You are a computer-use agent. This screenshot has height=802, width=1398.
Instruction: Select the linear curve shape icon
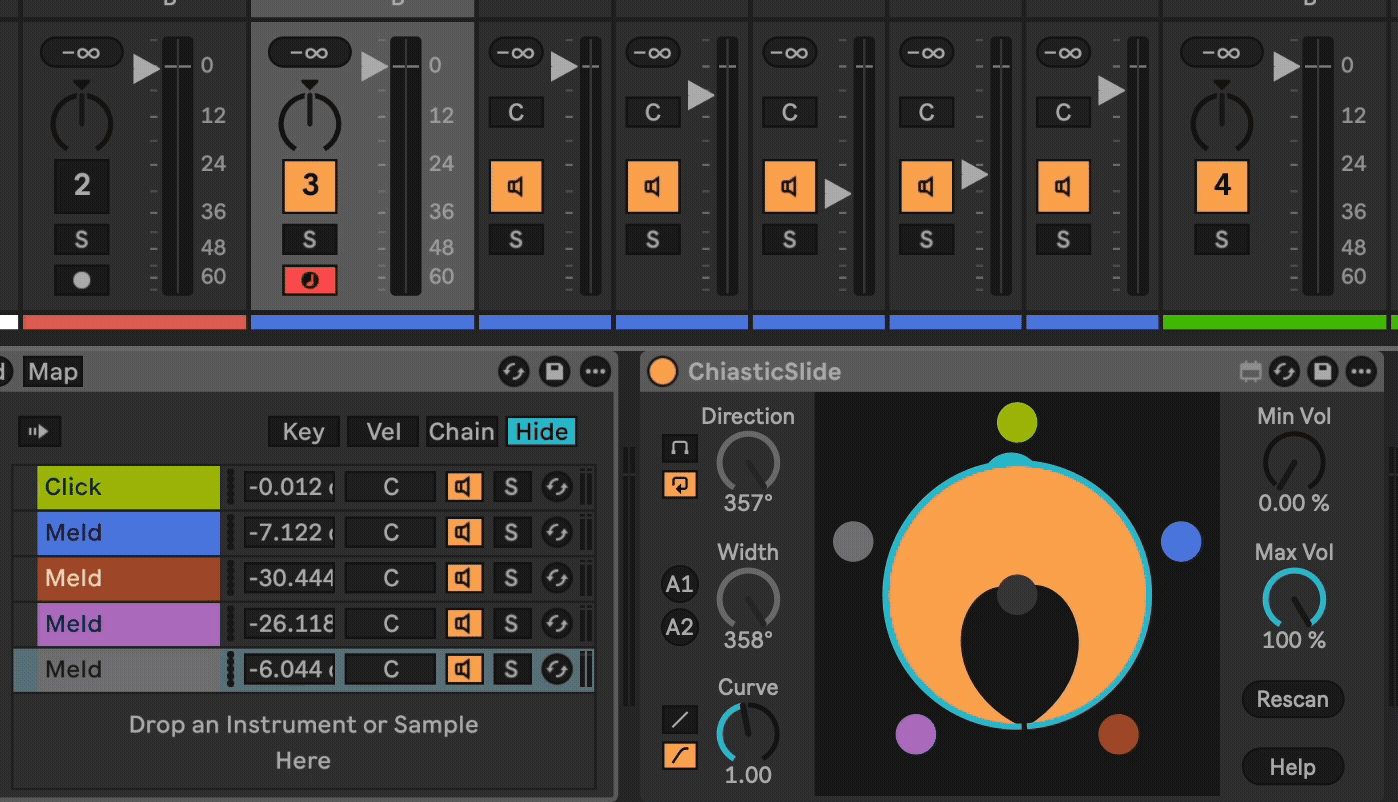click(x=680, y=719)
